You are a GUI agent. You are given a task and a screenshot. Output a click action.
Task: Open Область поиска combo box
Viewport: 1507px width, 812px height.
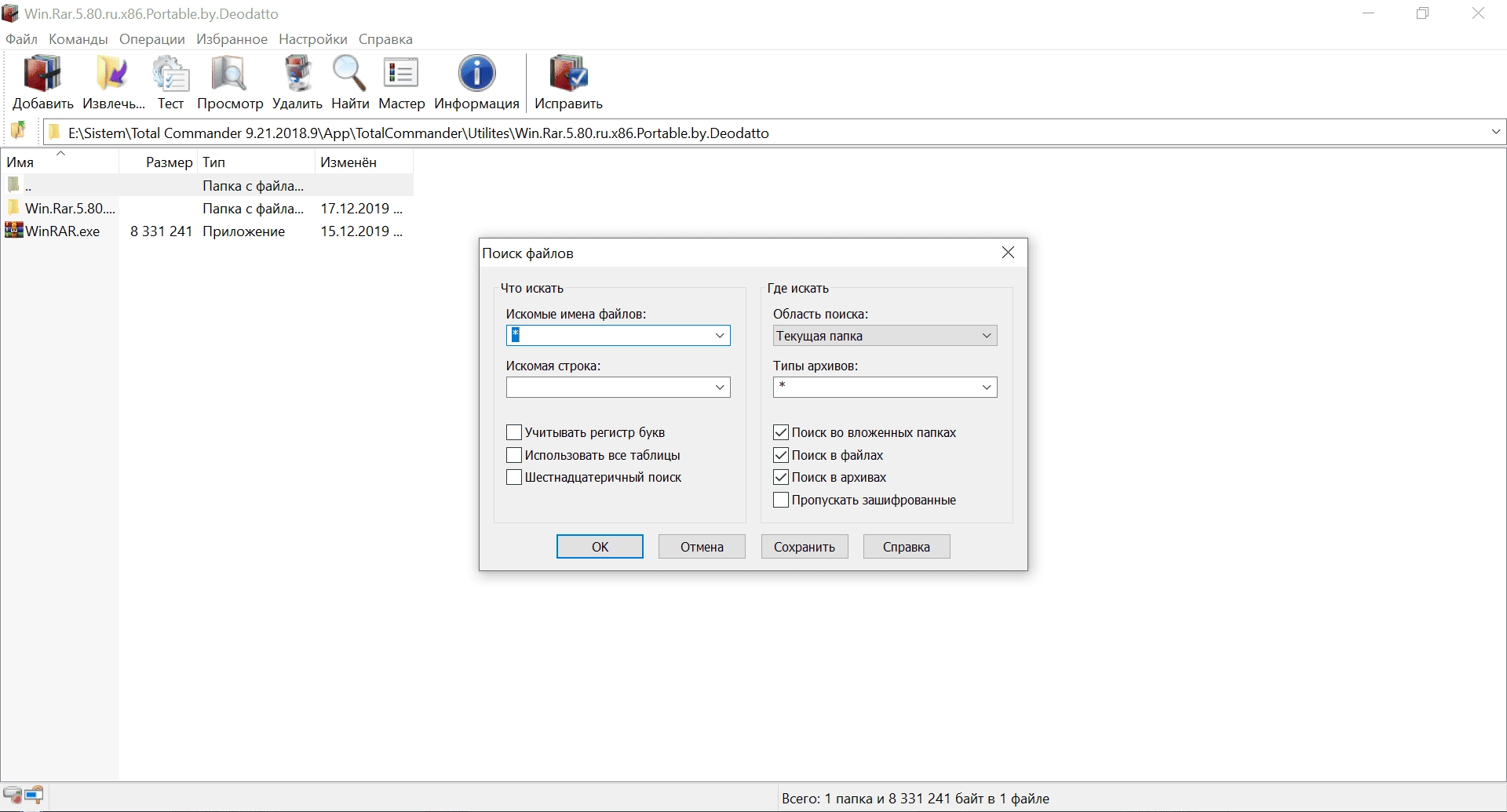885,336
